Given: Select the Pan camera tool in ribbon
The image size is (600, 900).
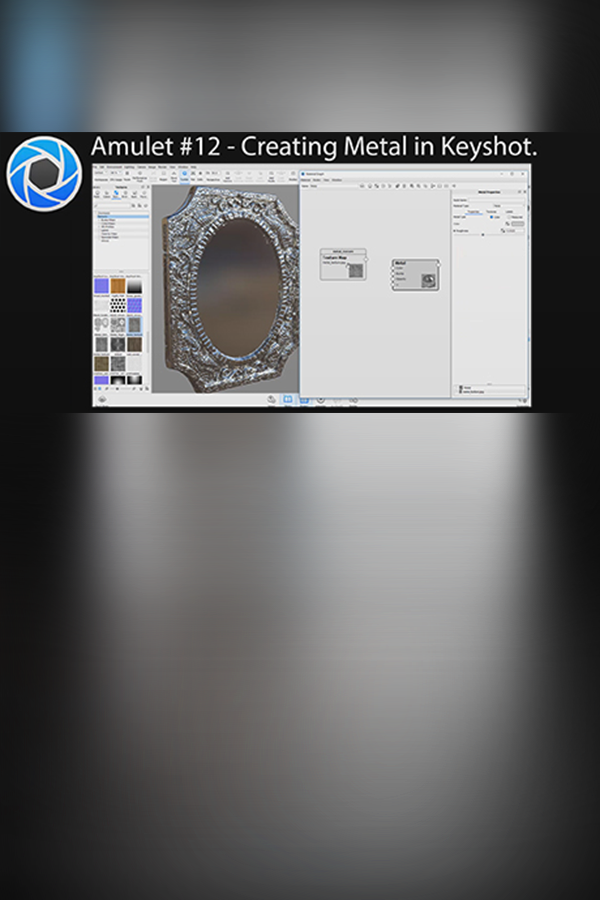Looking at the screenshot, I should pos(193,176).
